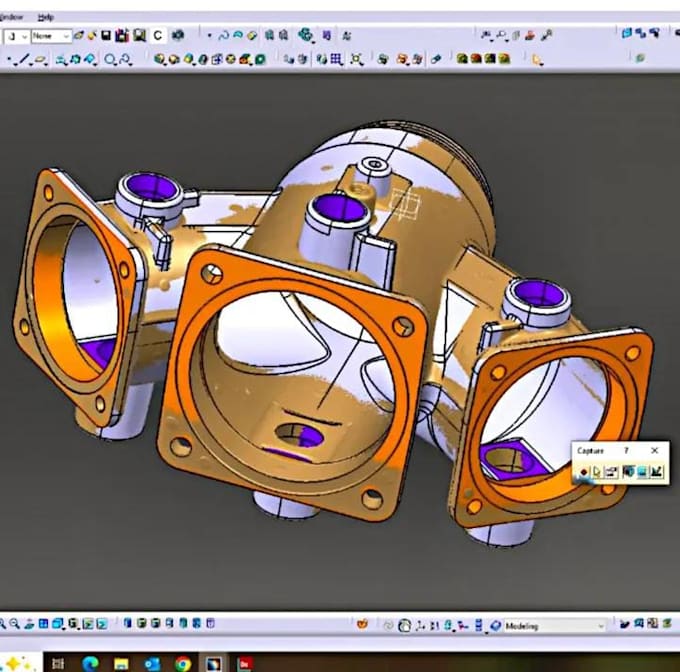Select the diagonal line tool in second toolbar row
Screen dimensions: 680x672
pyautogui.click(x=24, y=59)
